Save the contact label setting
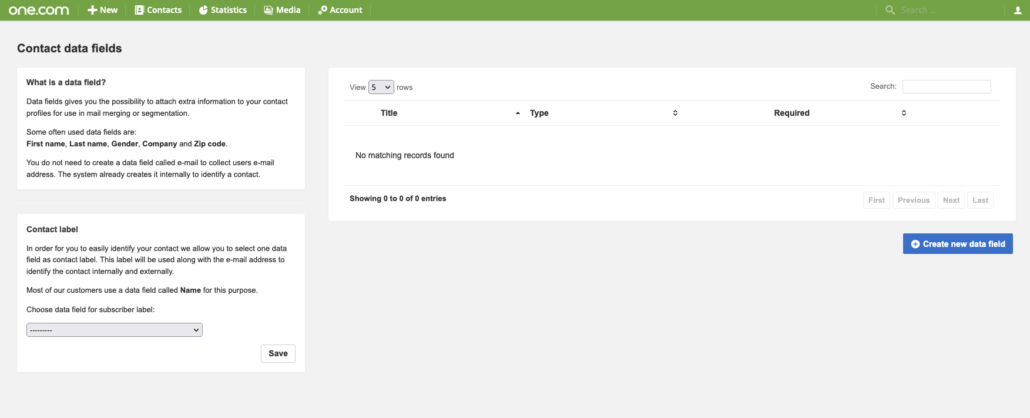The image size is (1030, 418). click(x=278, y=354)
